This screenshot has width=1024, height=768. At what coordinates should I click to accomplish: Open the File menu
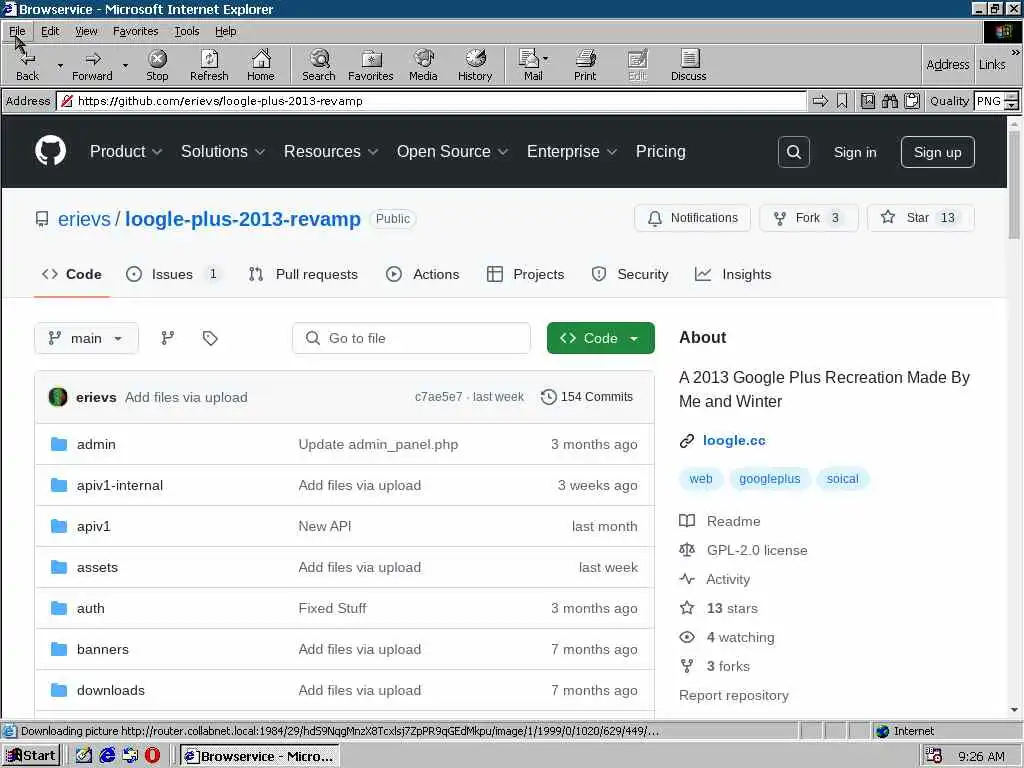[17, 31]
